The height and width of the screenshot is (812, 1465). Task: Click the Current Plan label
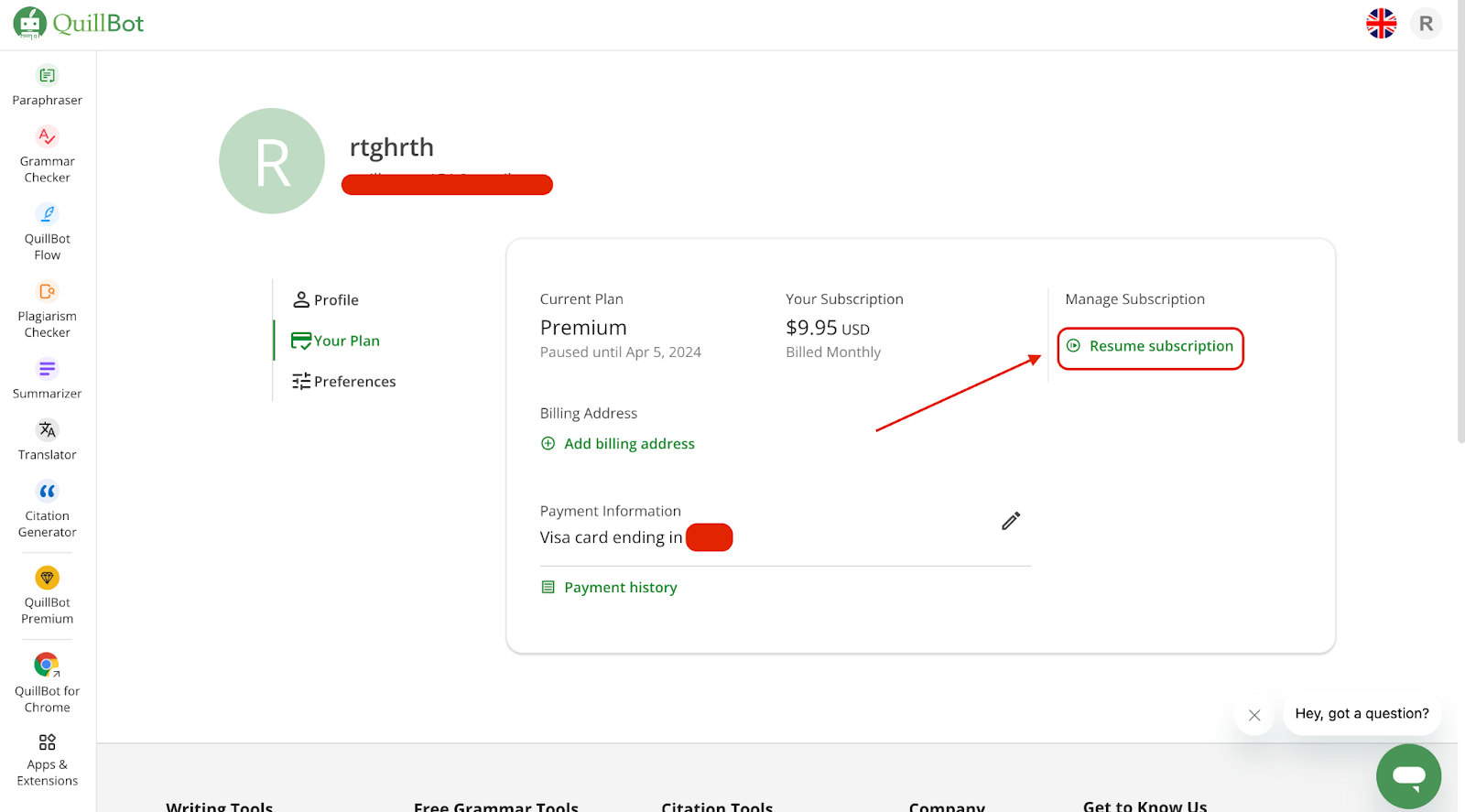581,299
